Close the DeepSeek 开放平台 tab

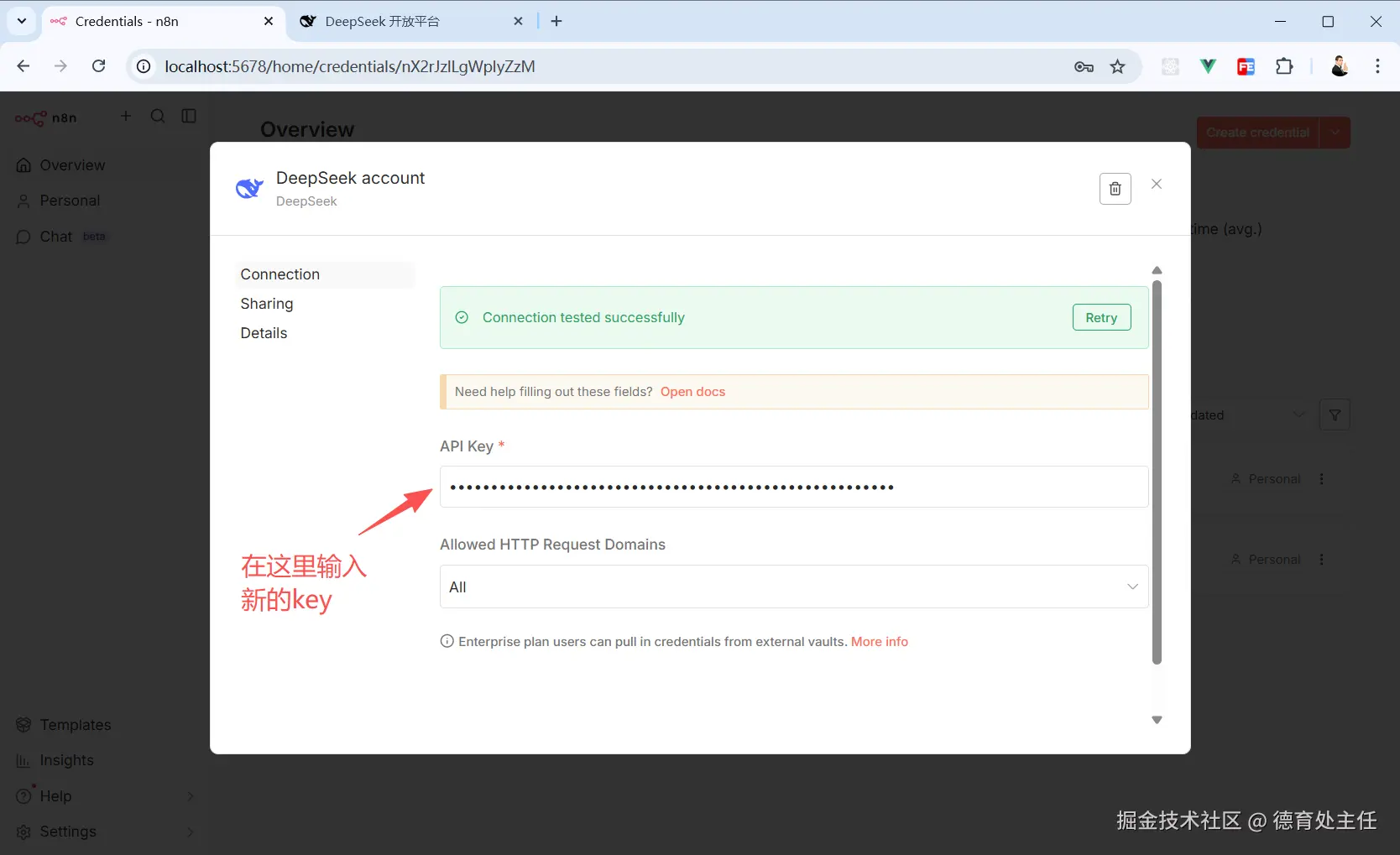point(519,22)
